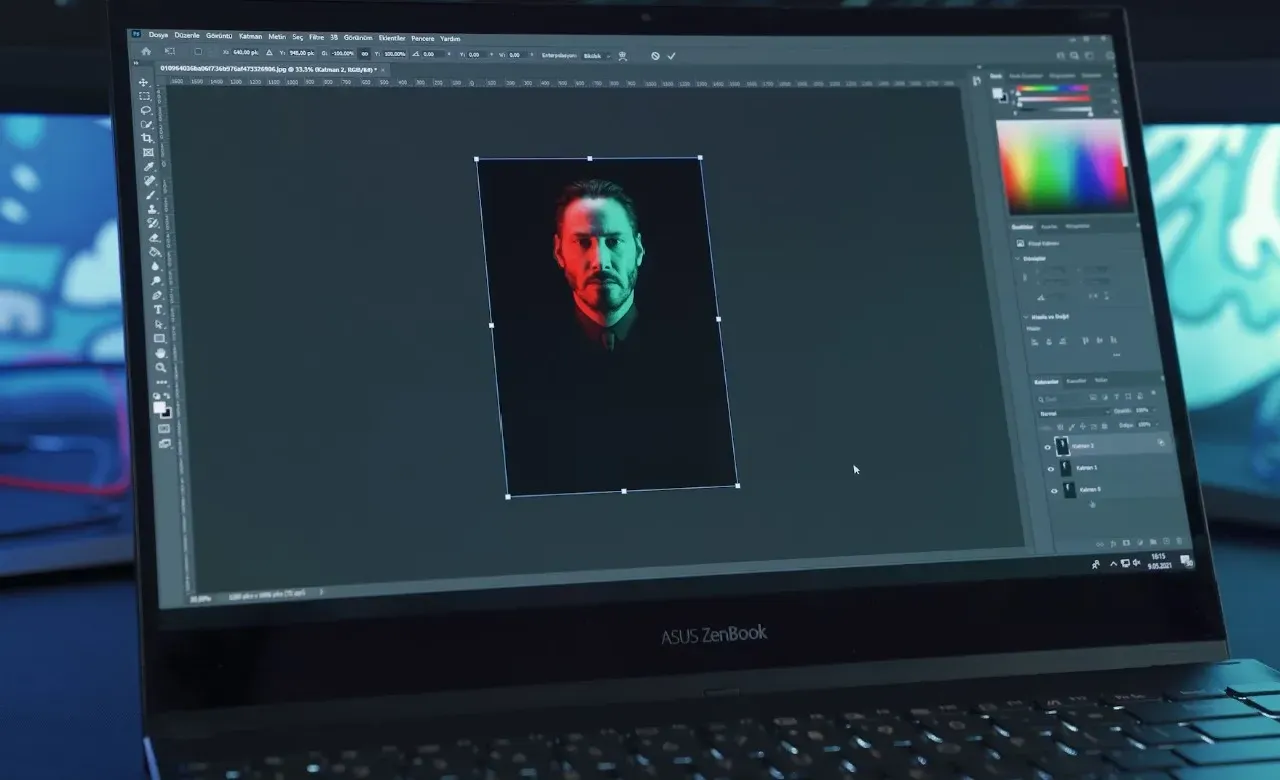Close the open document tab
1280x780 pixels.
383,69
